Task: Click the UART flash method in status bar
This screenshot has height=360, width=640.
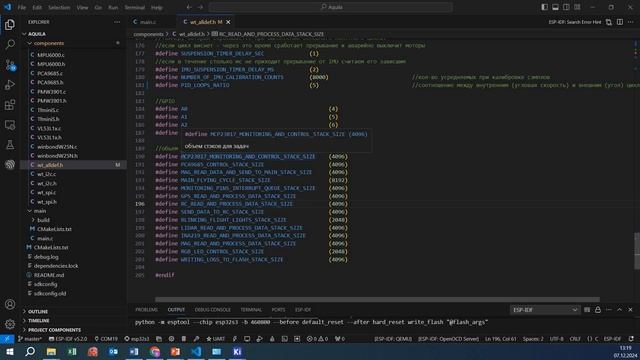Action: click(216, 339)
